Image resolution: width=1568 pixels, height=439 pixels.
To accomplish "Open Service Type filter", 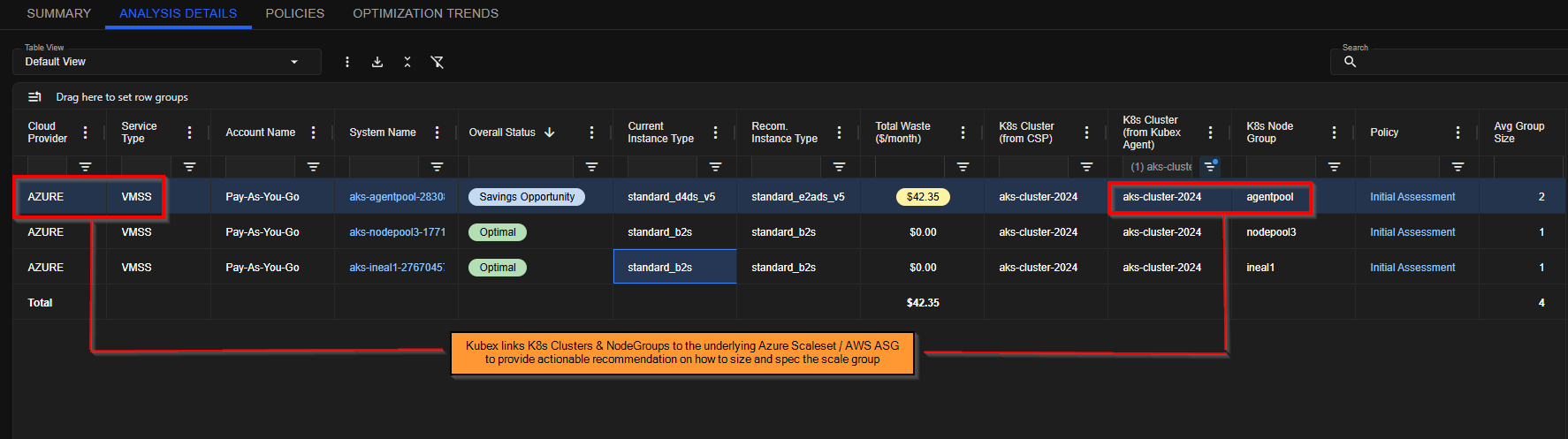I will [x=189, y=167].
